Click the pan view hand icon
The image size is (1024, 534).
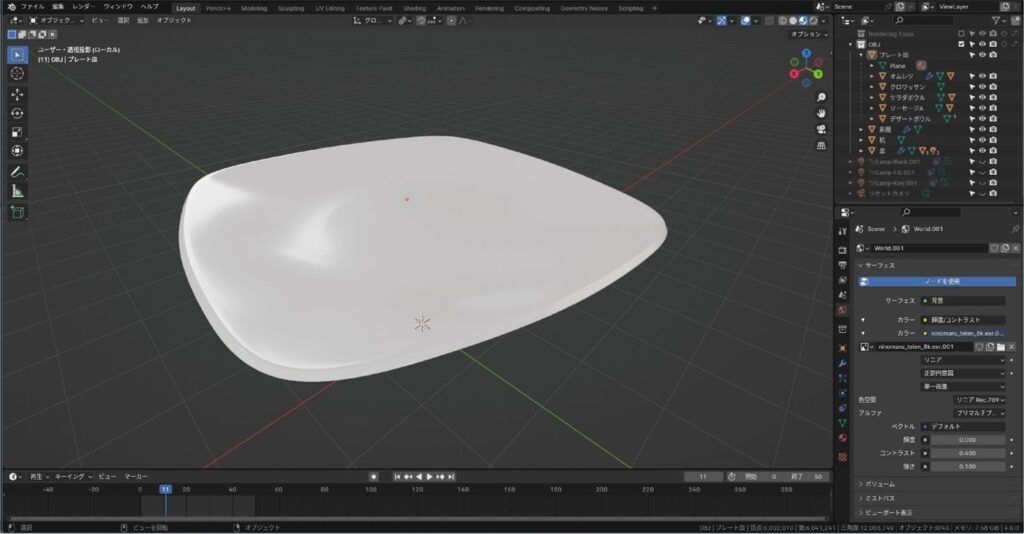821,113
